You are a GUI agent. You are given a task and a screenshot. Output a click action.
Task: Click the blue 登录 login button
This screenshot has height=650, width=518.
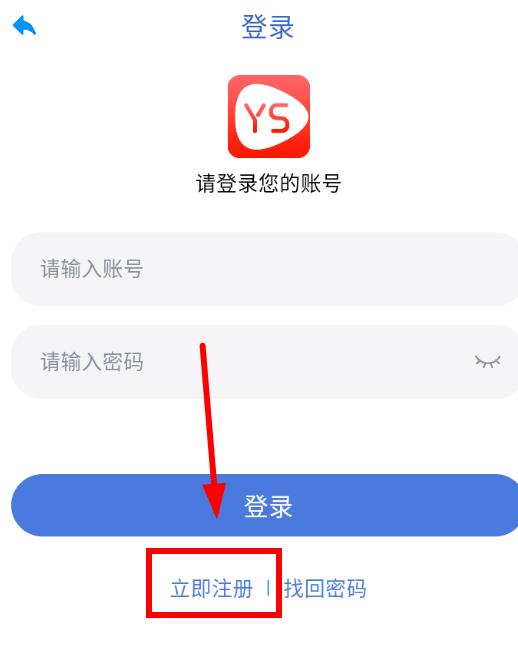[x=264, y=505]
